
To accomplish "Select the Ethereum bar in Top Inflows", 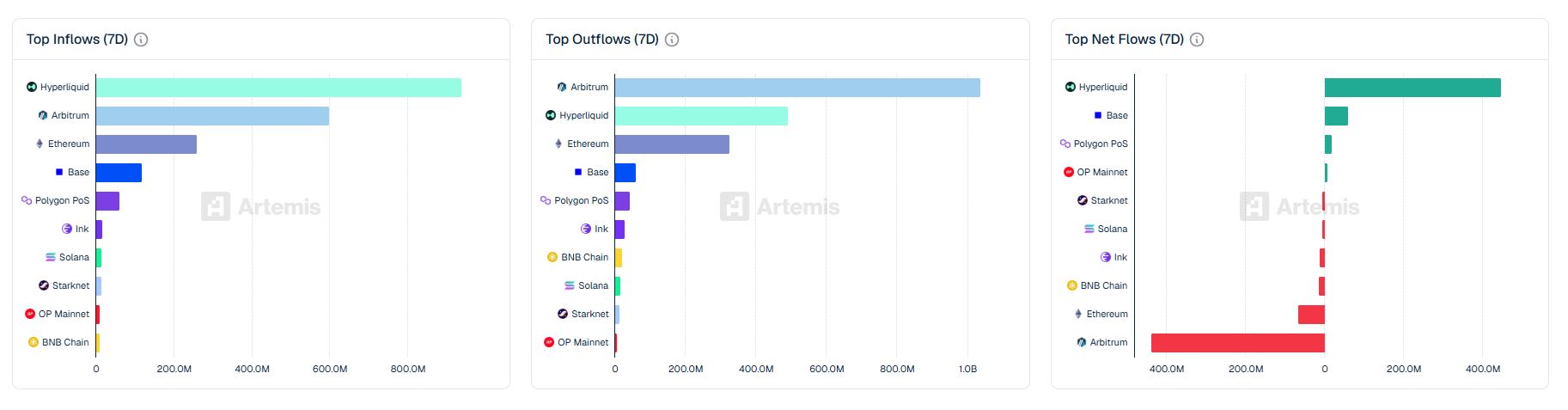I will pyautogui.click(x=146, y=144).
